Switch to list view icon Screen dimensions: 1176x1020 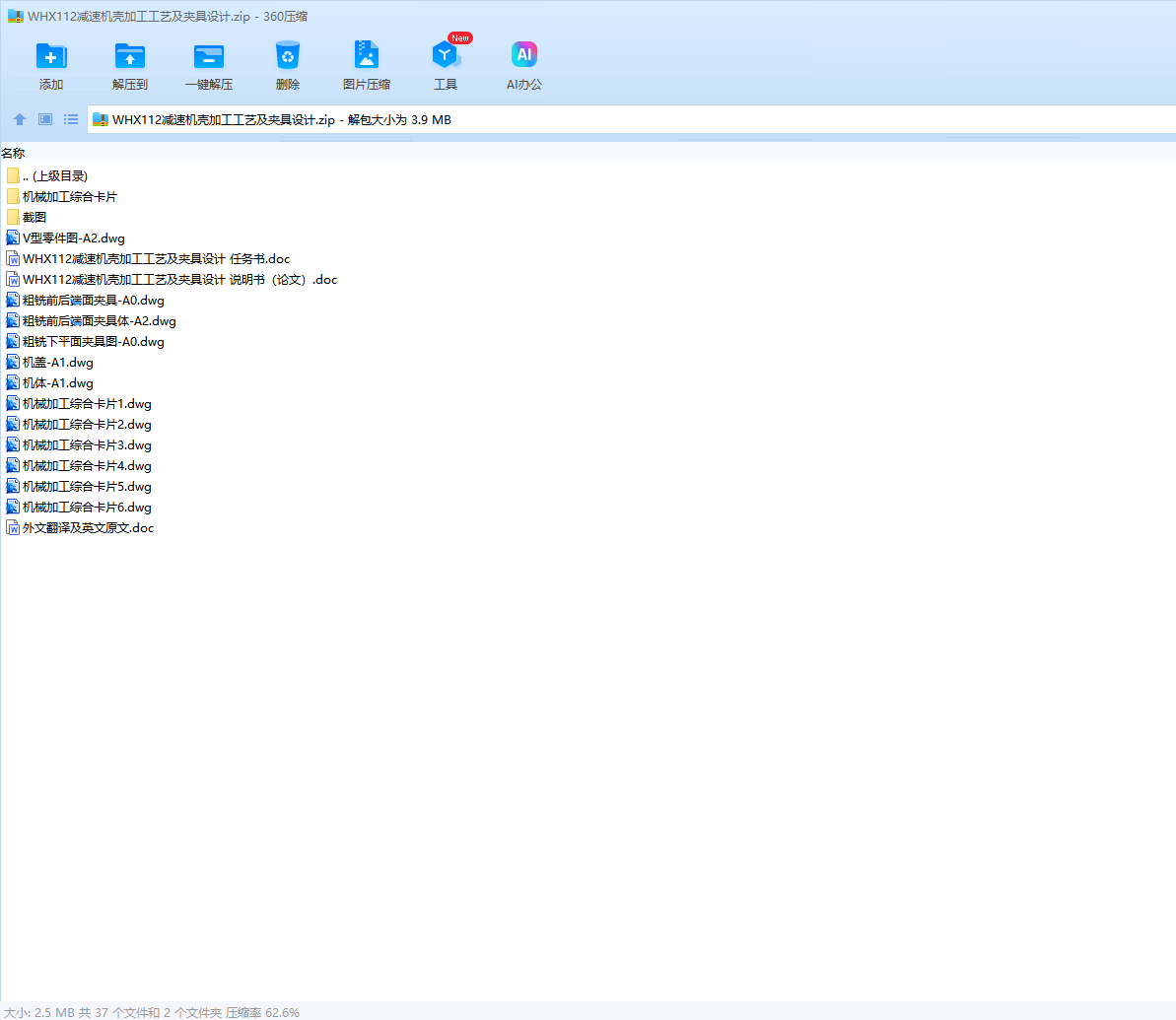pos(71,119)
